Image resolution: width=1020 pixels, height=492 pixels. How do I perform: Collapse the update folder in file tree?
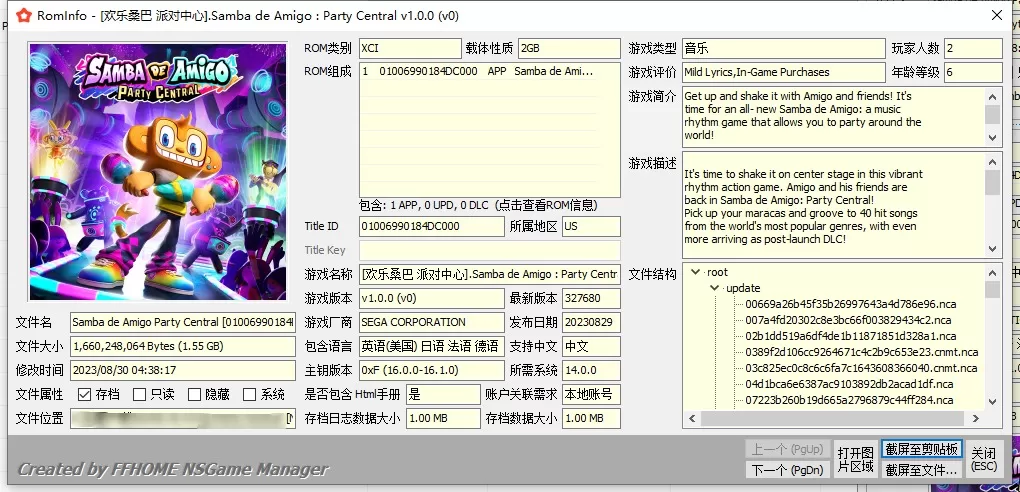pyautogui.click(x=715, y=288)
